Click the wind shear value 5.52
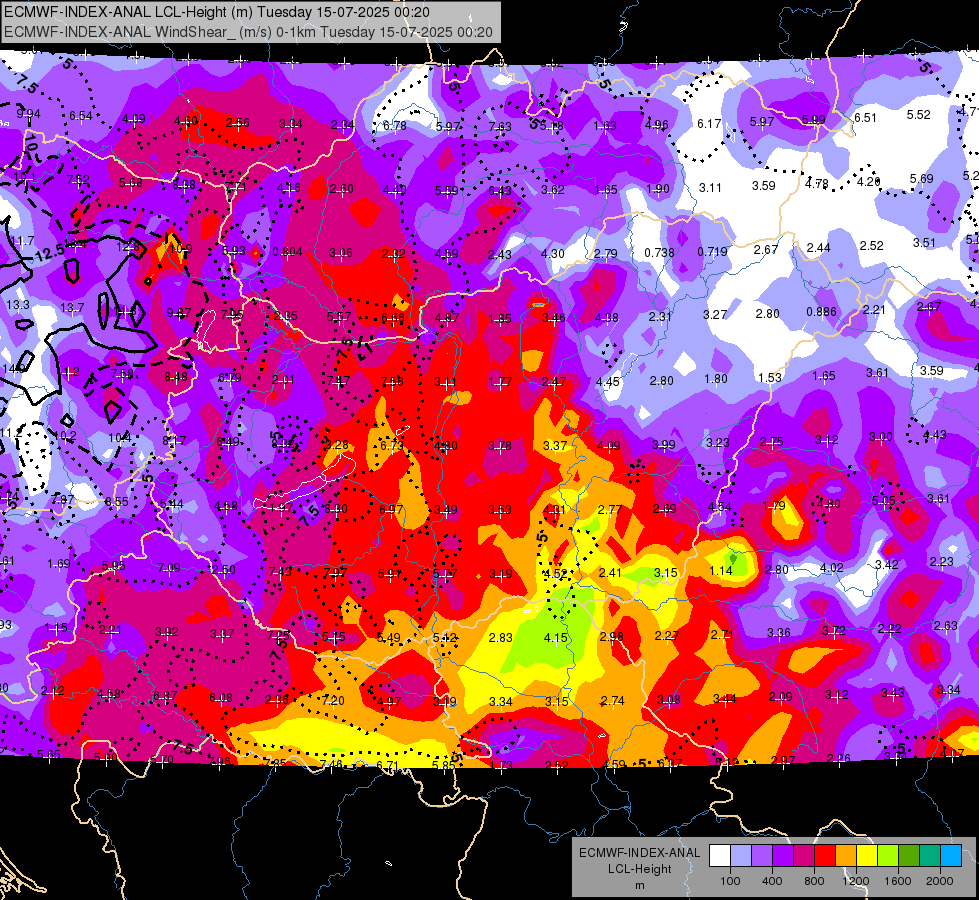Viewport: 979px width, 900px height. point(918,114)
